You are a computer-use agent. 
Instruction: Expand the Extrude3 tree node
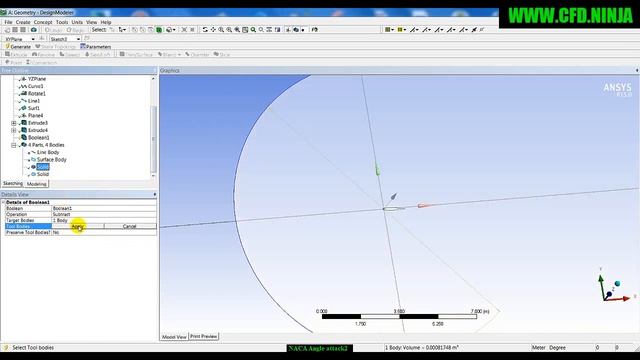pyautogui.click(x=14, y=123)
